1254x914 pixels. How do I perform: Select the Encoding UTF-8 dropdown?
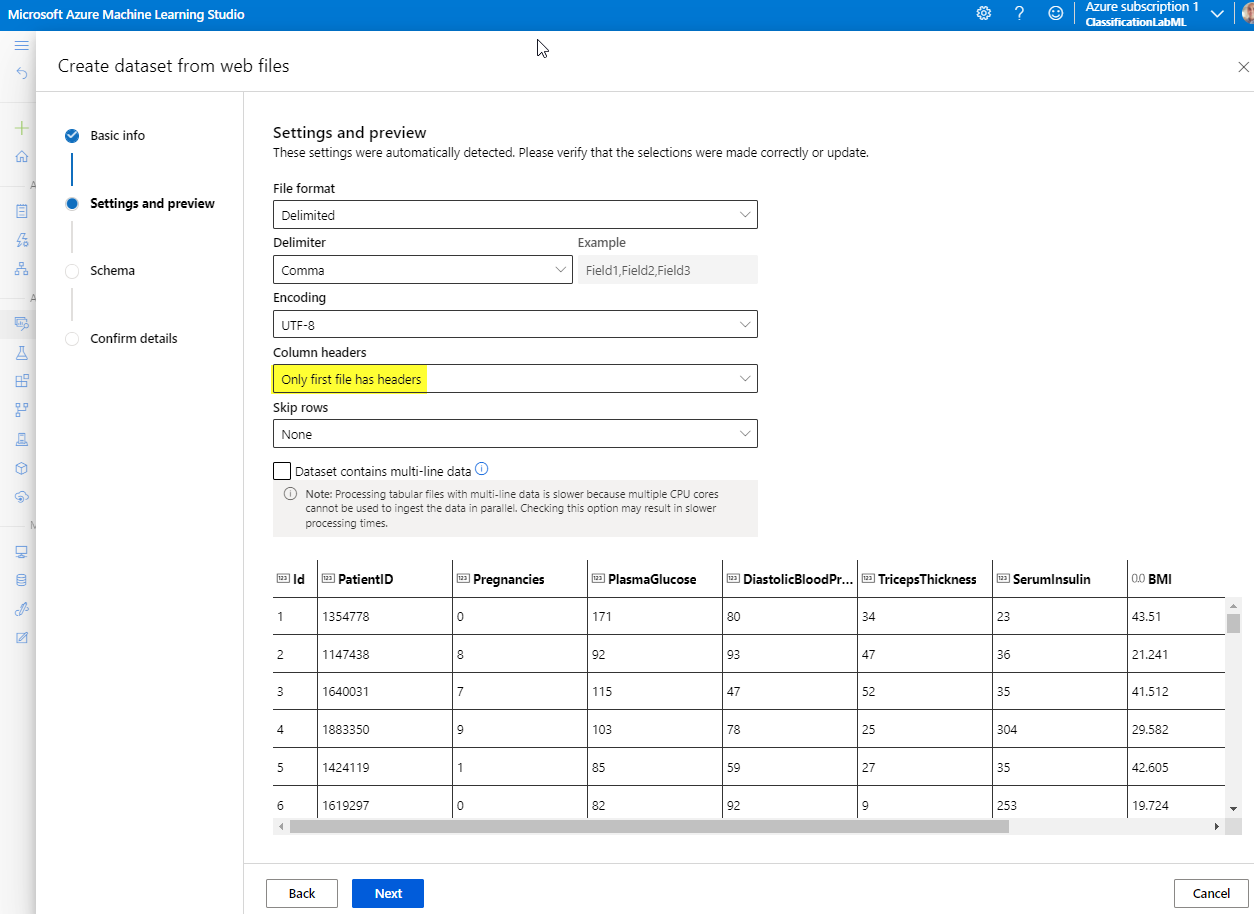click(x=515, y=325)
